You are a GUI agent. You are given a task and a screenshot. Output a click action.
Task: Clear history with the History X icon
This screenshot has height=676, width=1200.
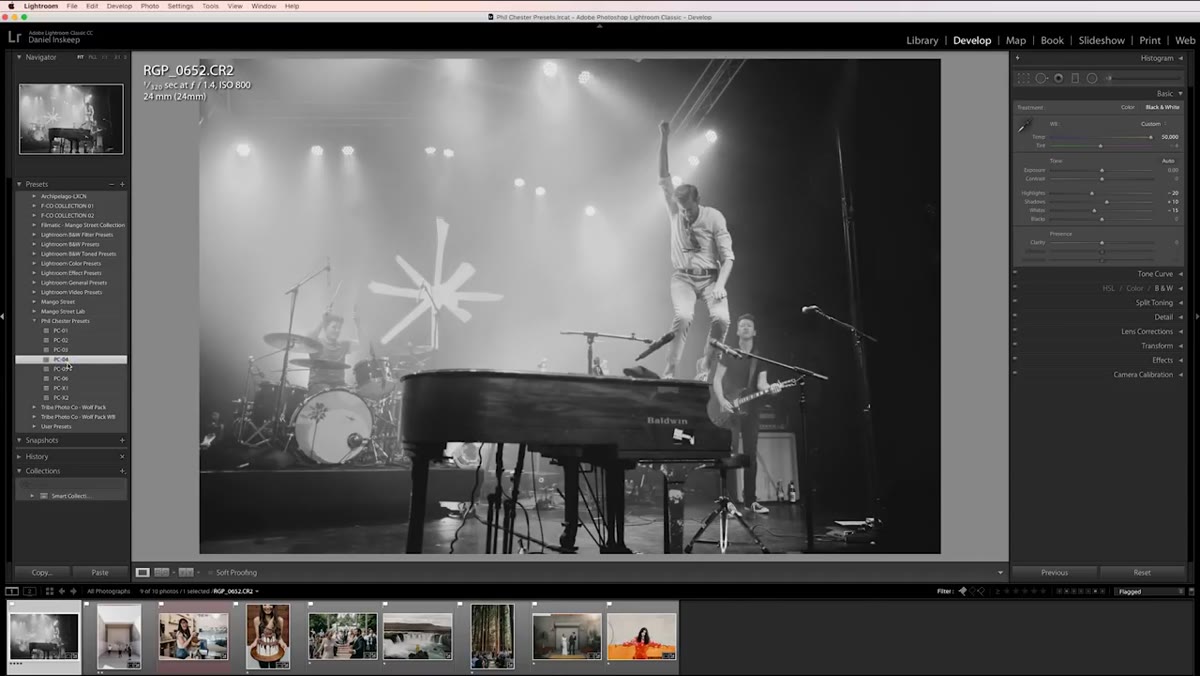[x=122, y=456]
